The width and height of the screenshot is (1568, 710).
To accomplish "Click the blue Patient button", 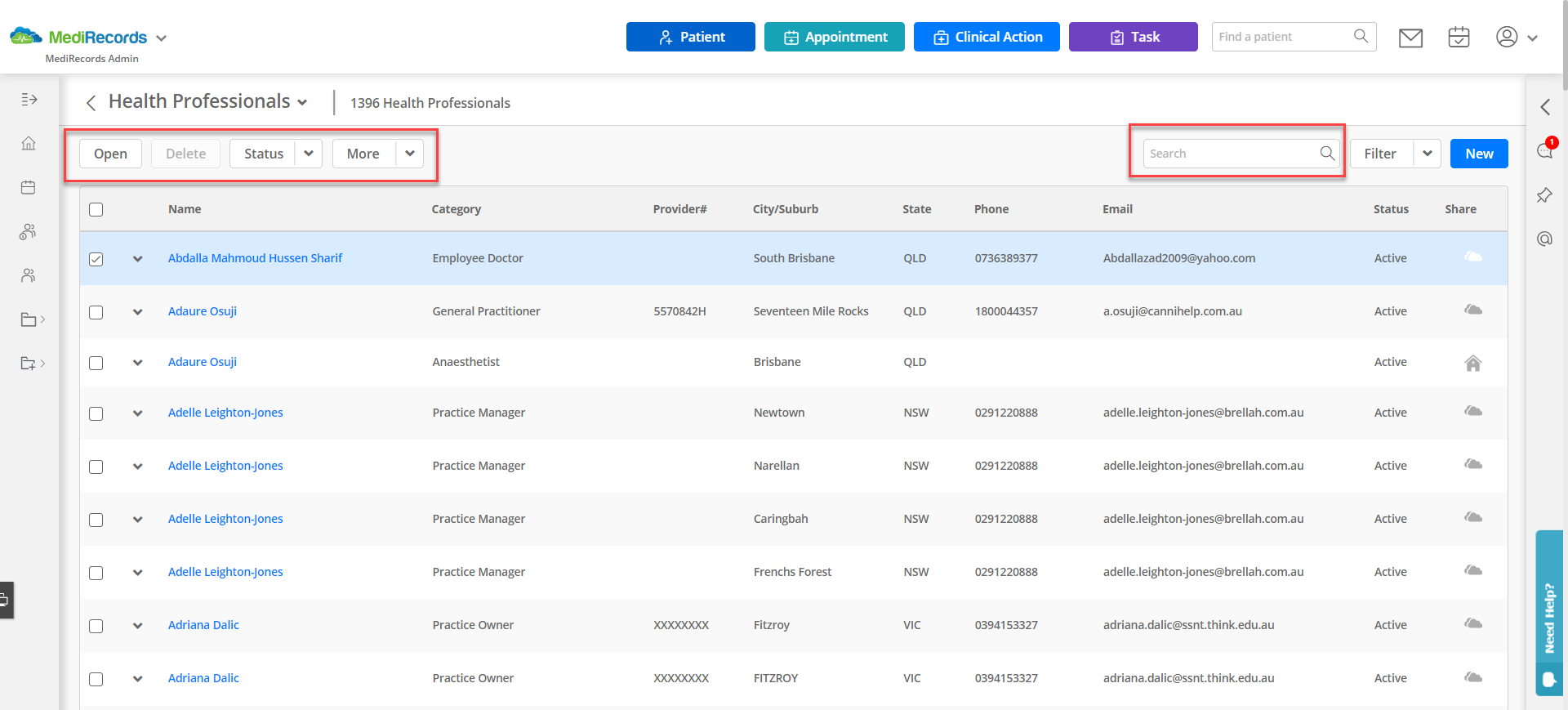I will click(x=691, y=37).
